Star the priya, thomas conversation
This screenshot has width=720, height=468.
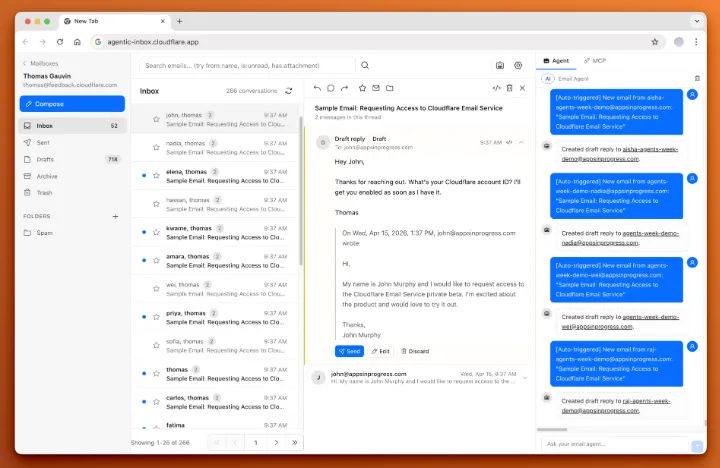click(156, 317)
